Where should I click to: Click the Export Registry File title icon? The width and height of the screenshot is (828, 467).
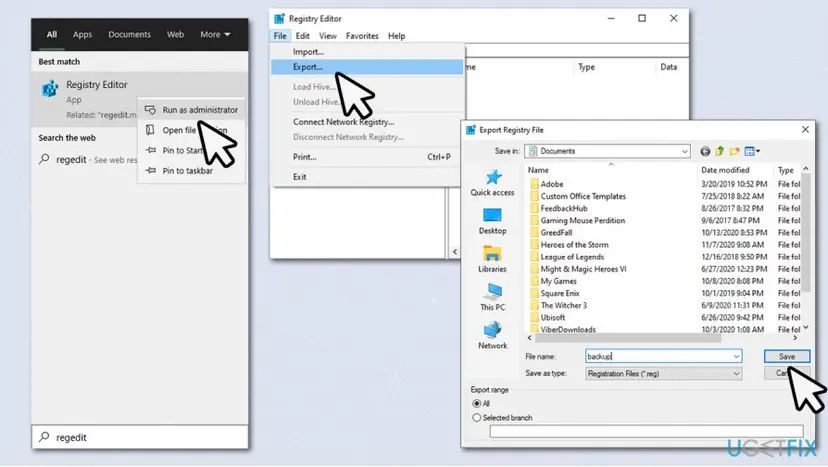(x=471, y=130)
